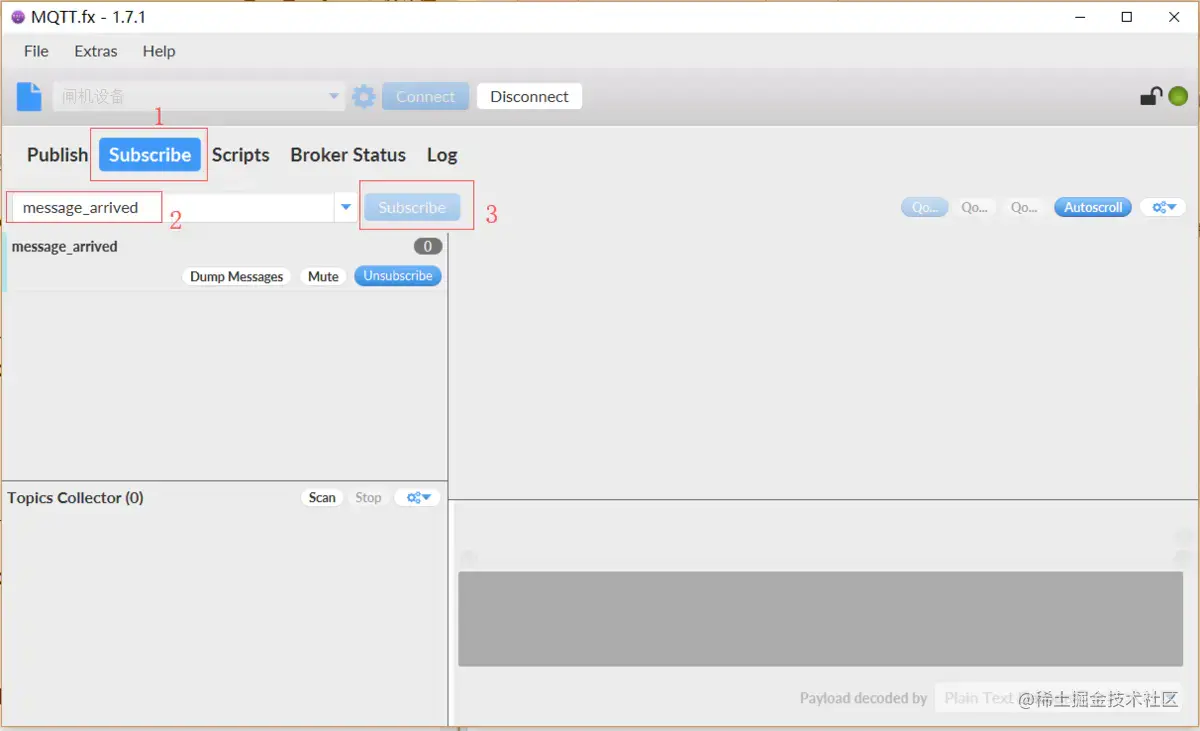Click the green connection status indicator
This screenshot has height=731, width=1200.
click(x=1178, y=97)
